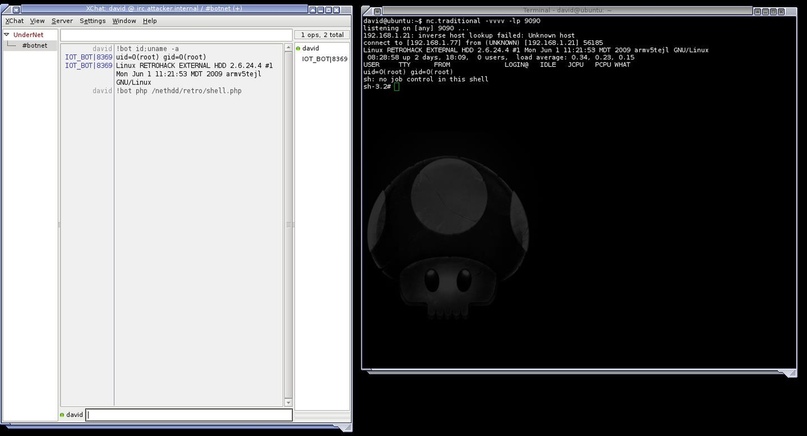Click the message input box beside david
Screen dimensions: 807x436
(189, 414)
